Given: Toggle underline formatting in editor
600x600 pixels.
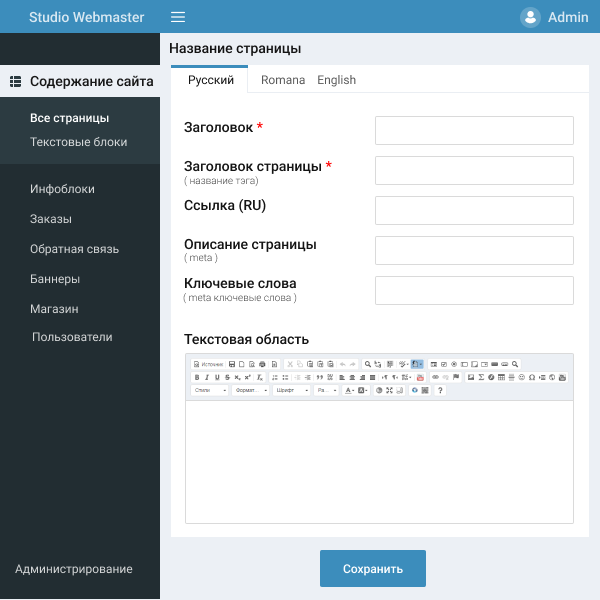Looking at the screenshot, I should click(216, 377).
